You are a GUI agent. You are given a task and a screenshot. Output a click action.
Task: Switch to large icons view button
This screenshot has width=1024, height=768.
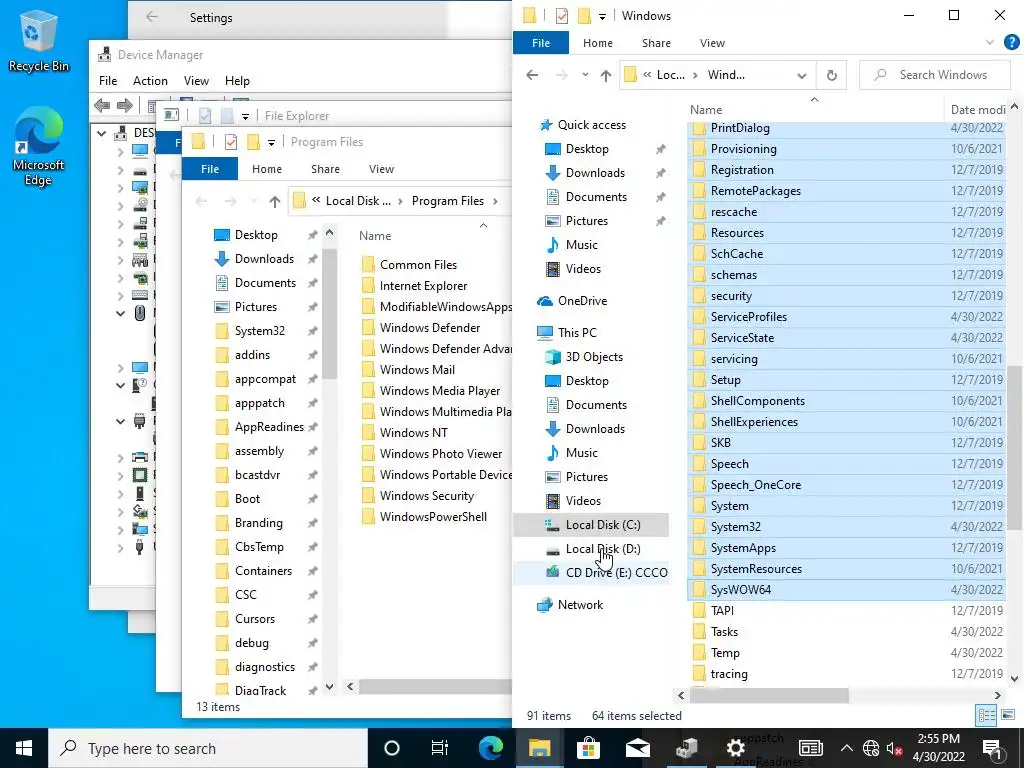tap(1008, 715)
